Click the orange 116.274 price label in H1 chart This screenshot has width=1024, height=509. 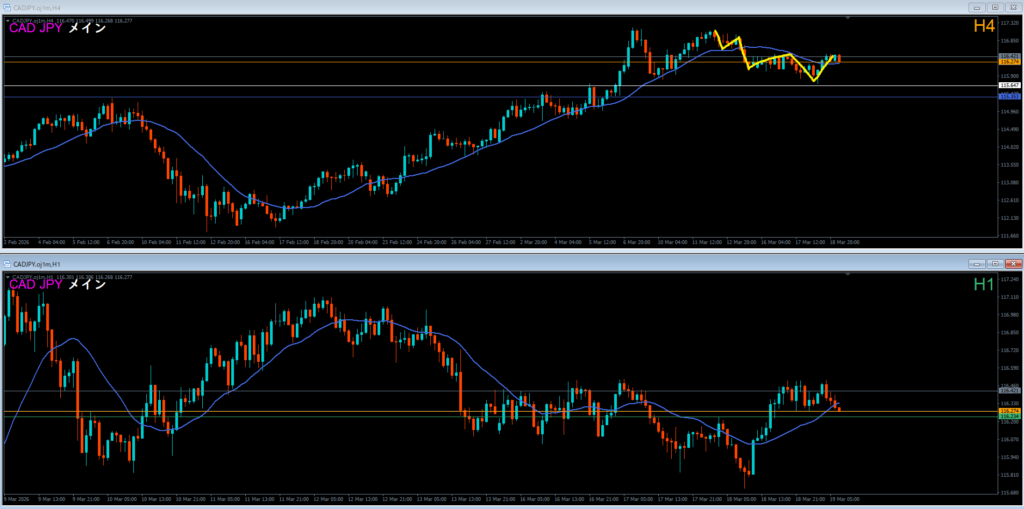1010,411
